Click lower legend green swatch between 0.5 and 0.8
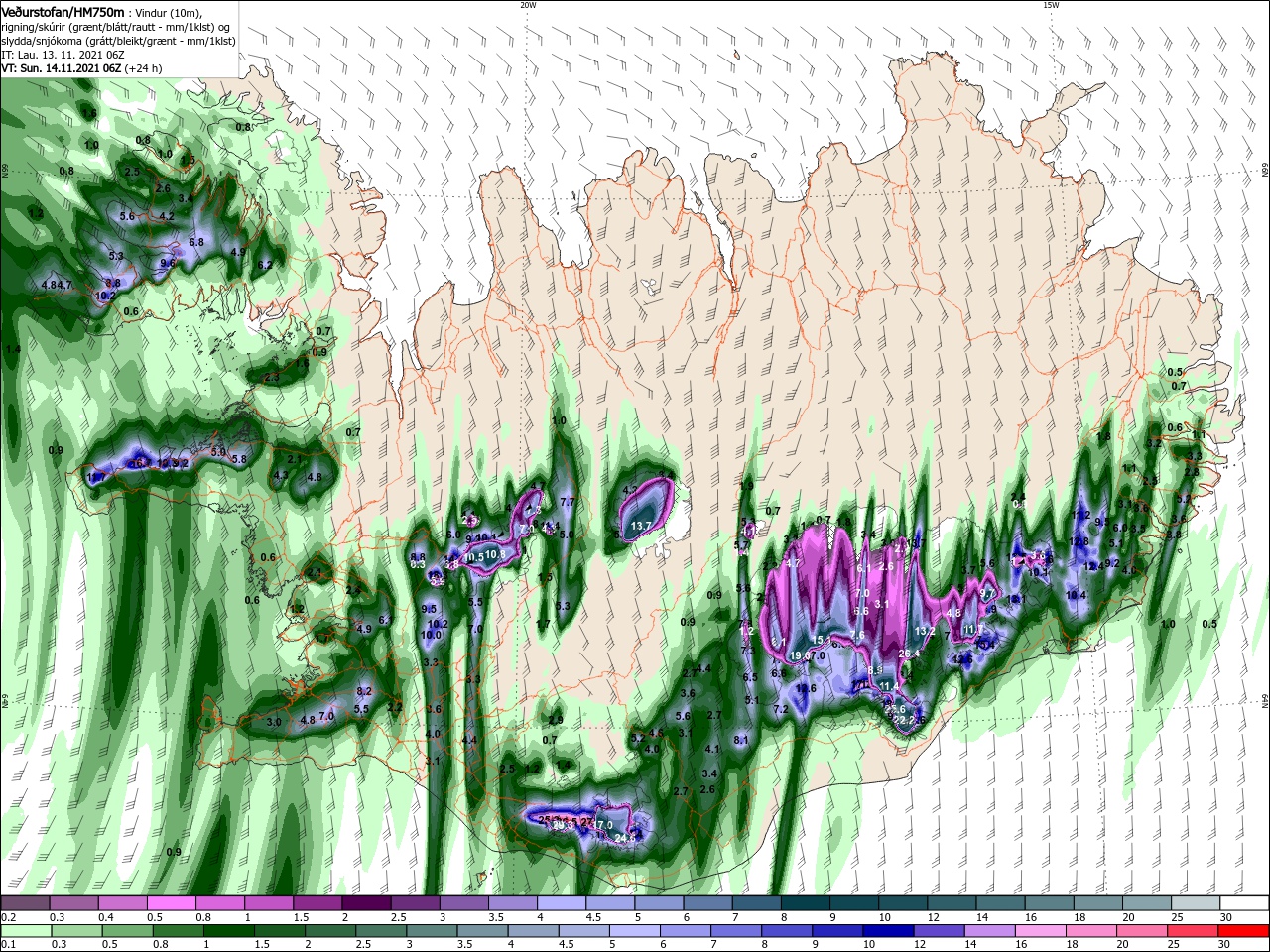Image resolution: width=1270 pixels, height=952 pixels. 127,931
